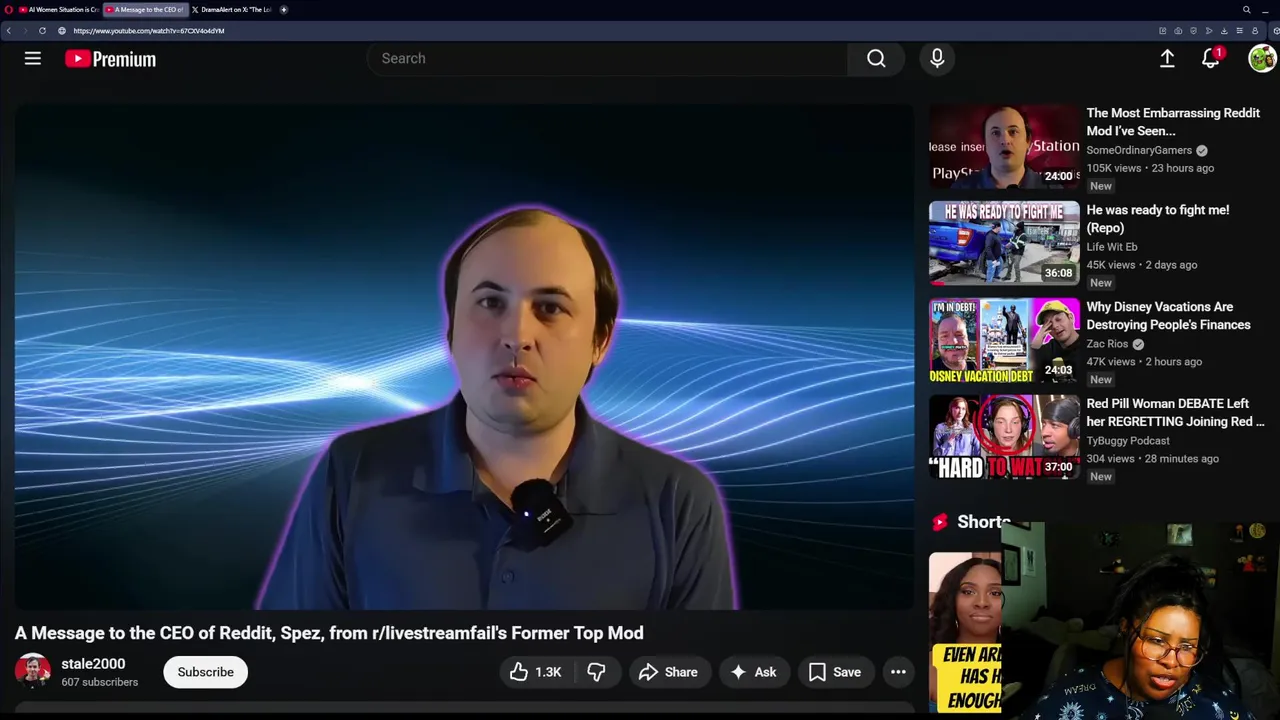
Task: Open browser downloads icon
Action: click(1224, 31)
